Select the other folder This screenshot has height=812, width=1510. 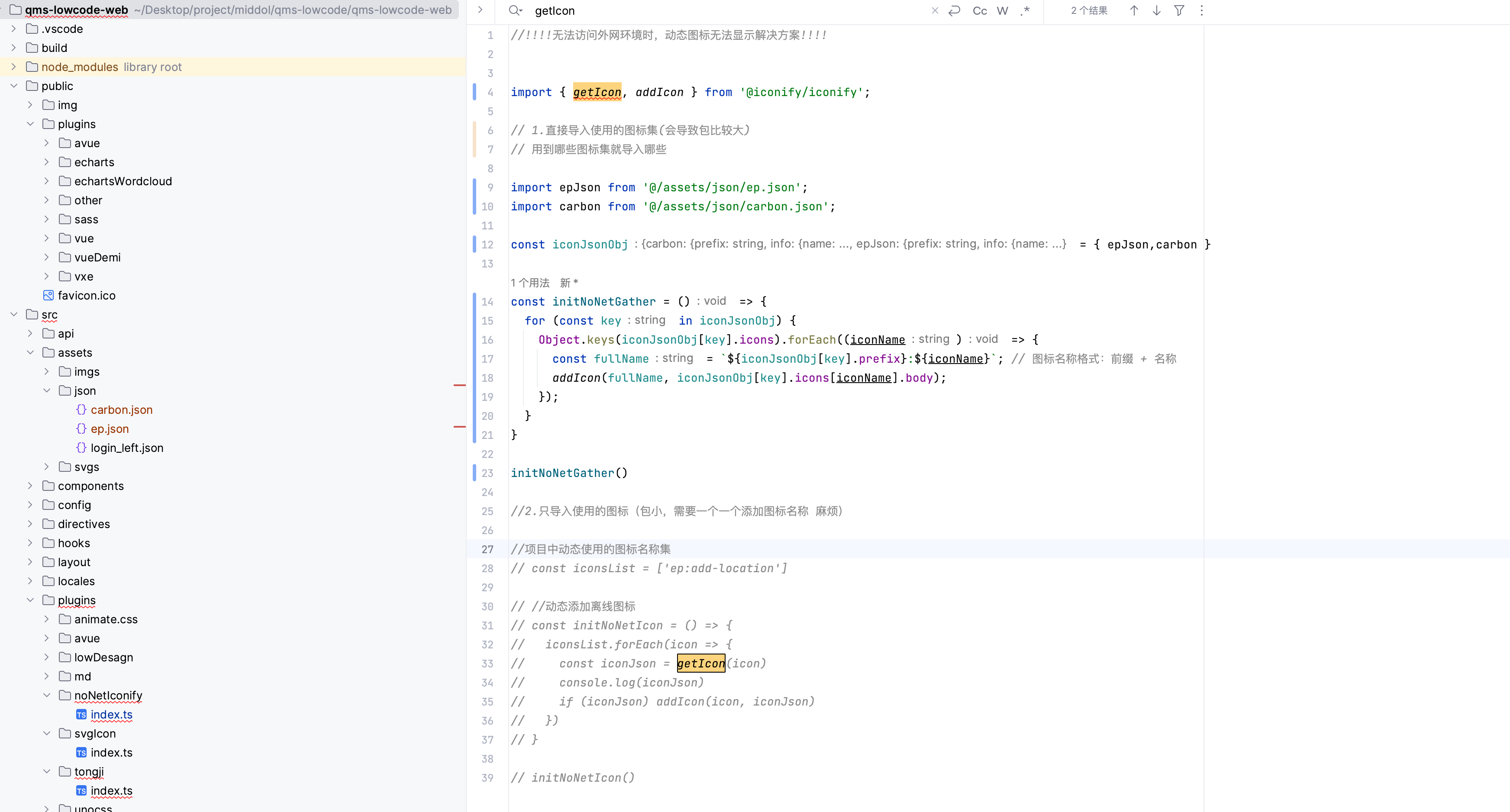click(88, 200)
